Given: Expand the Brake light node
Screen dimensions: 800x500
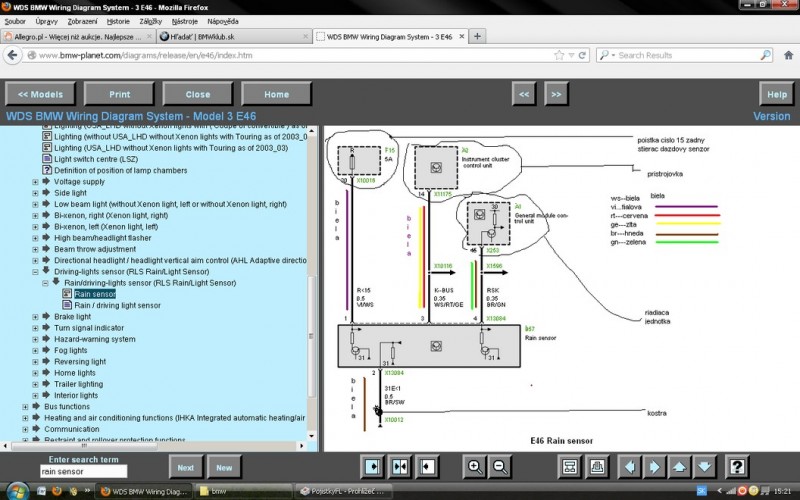Looking at the screenshot, I should 35,316.
